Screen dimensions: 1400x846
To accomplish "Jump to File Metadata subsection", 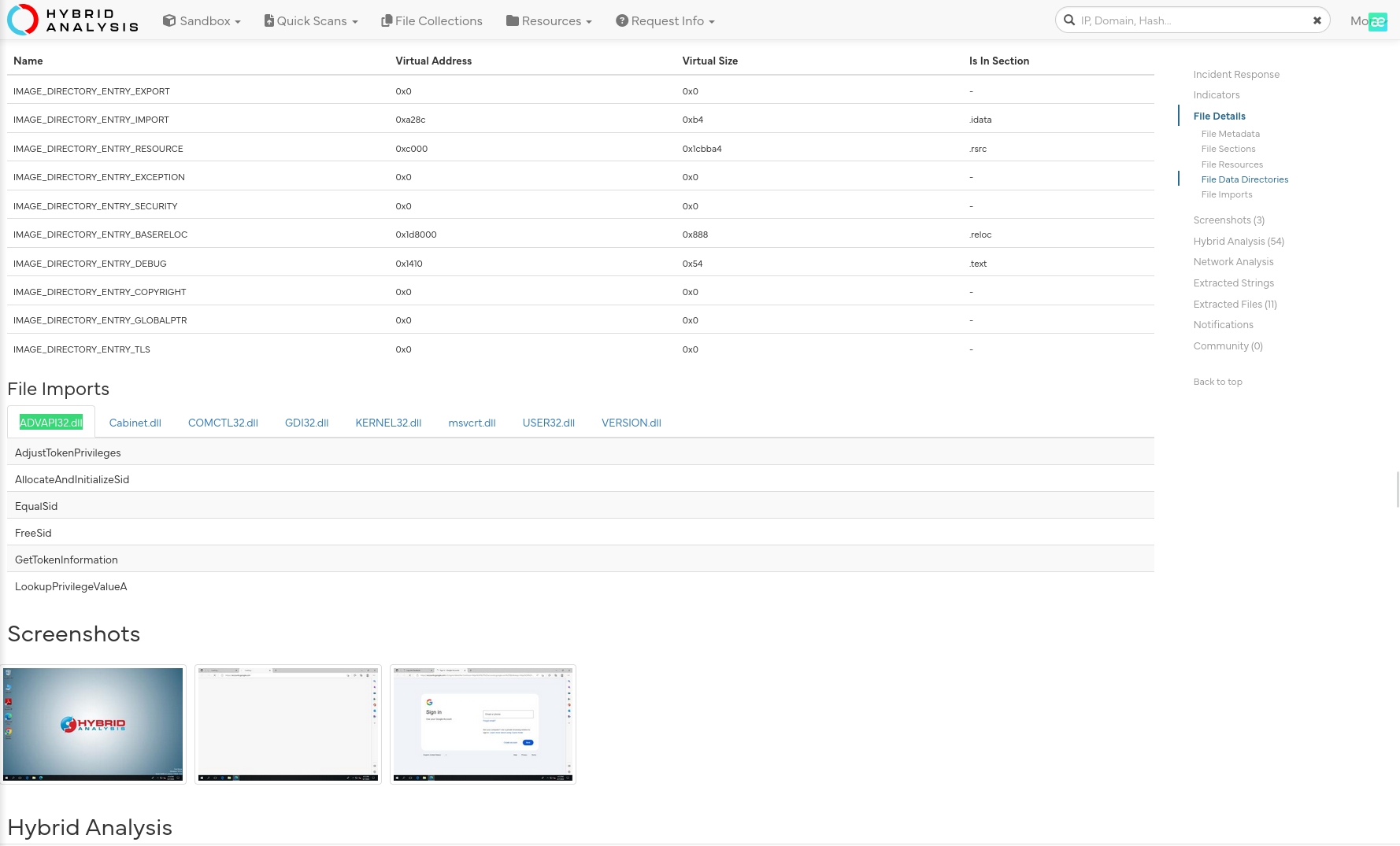I will tap(1231, 134).
